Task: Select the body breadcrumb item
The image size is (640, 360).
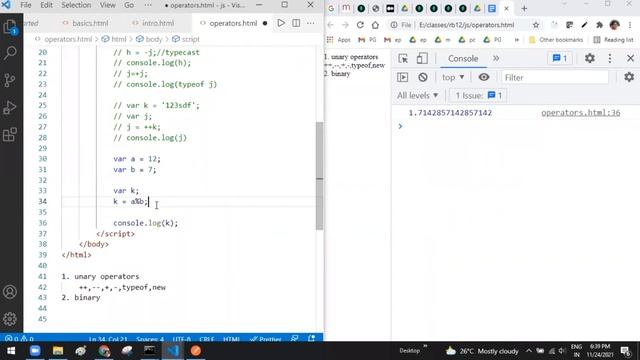Action: 149,39
